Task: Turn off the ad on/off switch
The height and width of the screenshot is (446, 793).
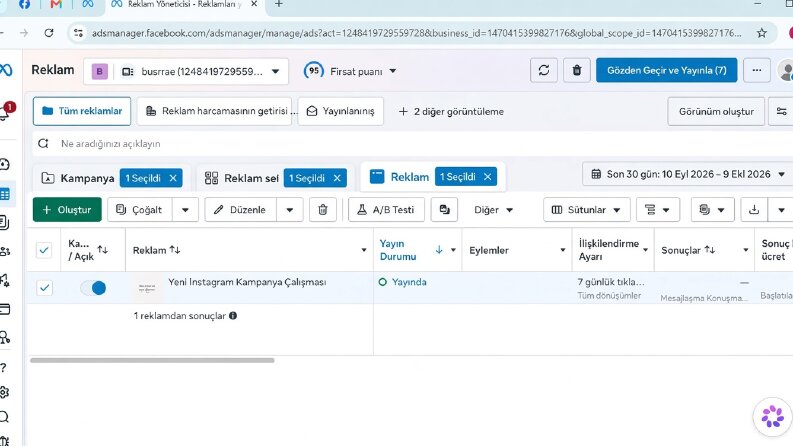Action: coord(93,288)
